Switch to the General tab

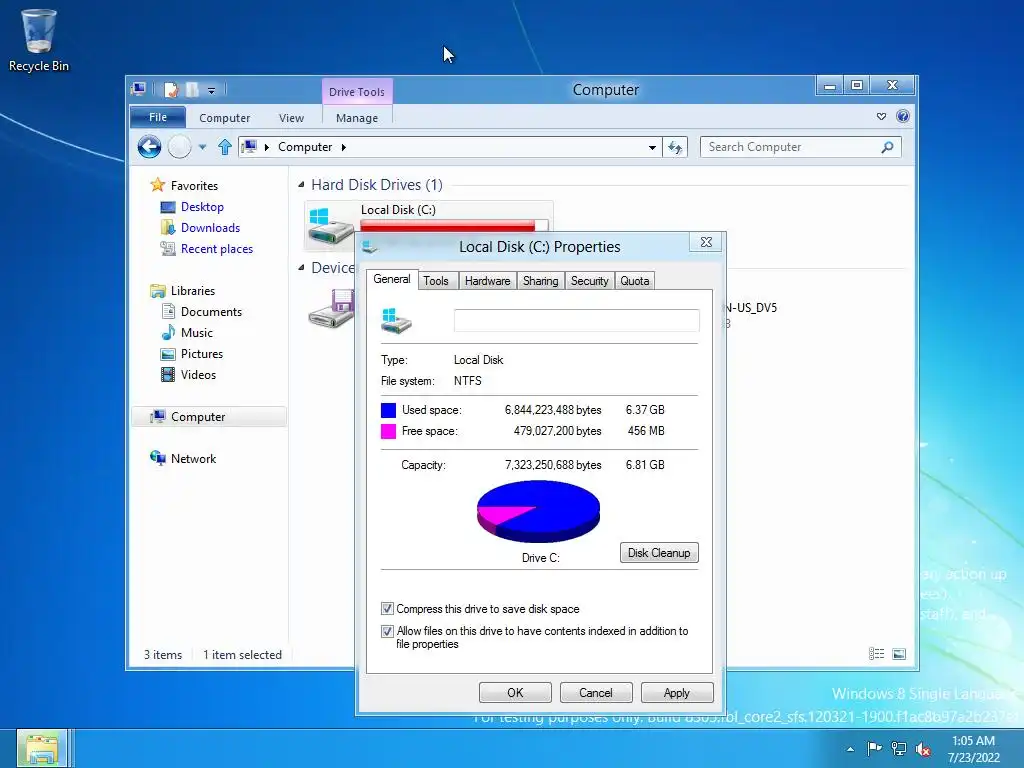click(392, 279)
